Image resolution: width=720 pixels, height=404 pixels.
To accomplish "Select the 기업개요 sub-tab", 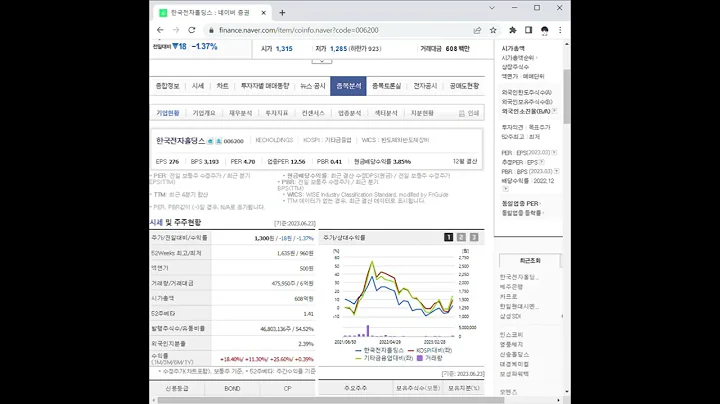I will click(x=204, y=113).
